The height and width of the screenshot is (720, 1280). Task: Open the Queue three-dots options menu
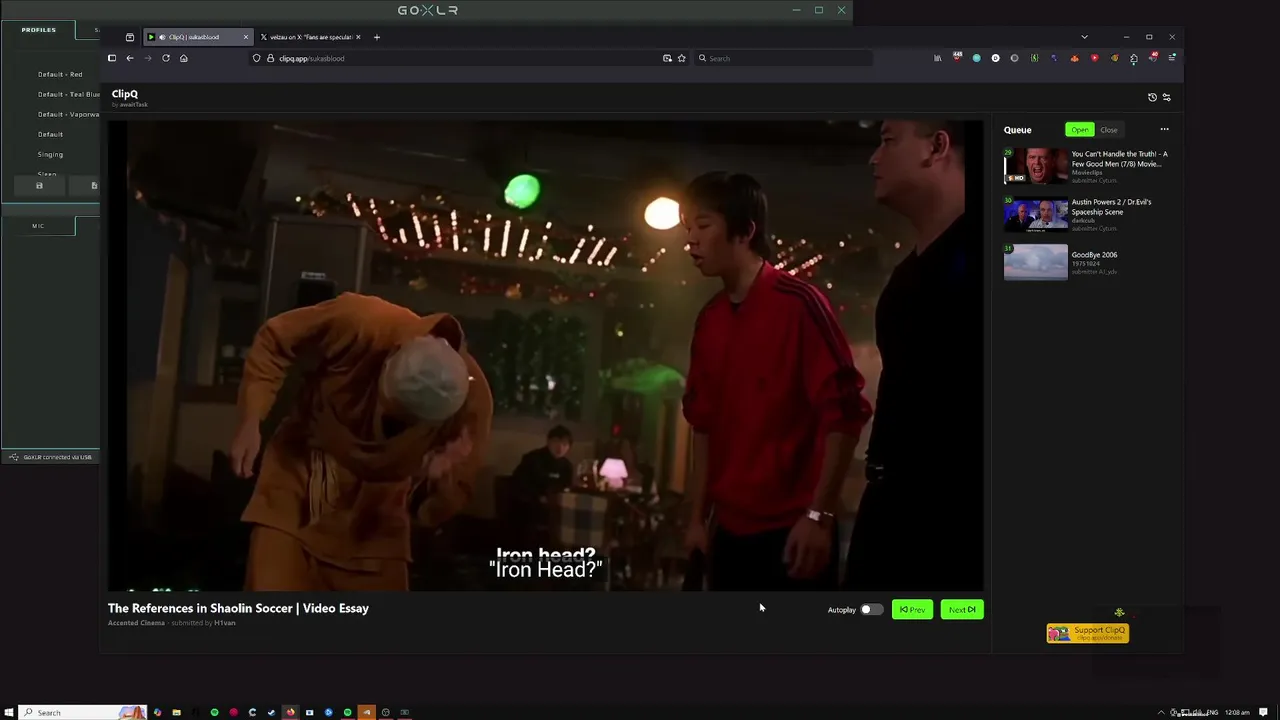click(1164, 129)
